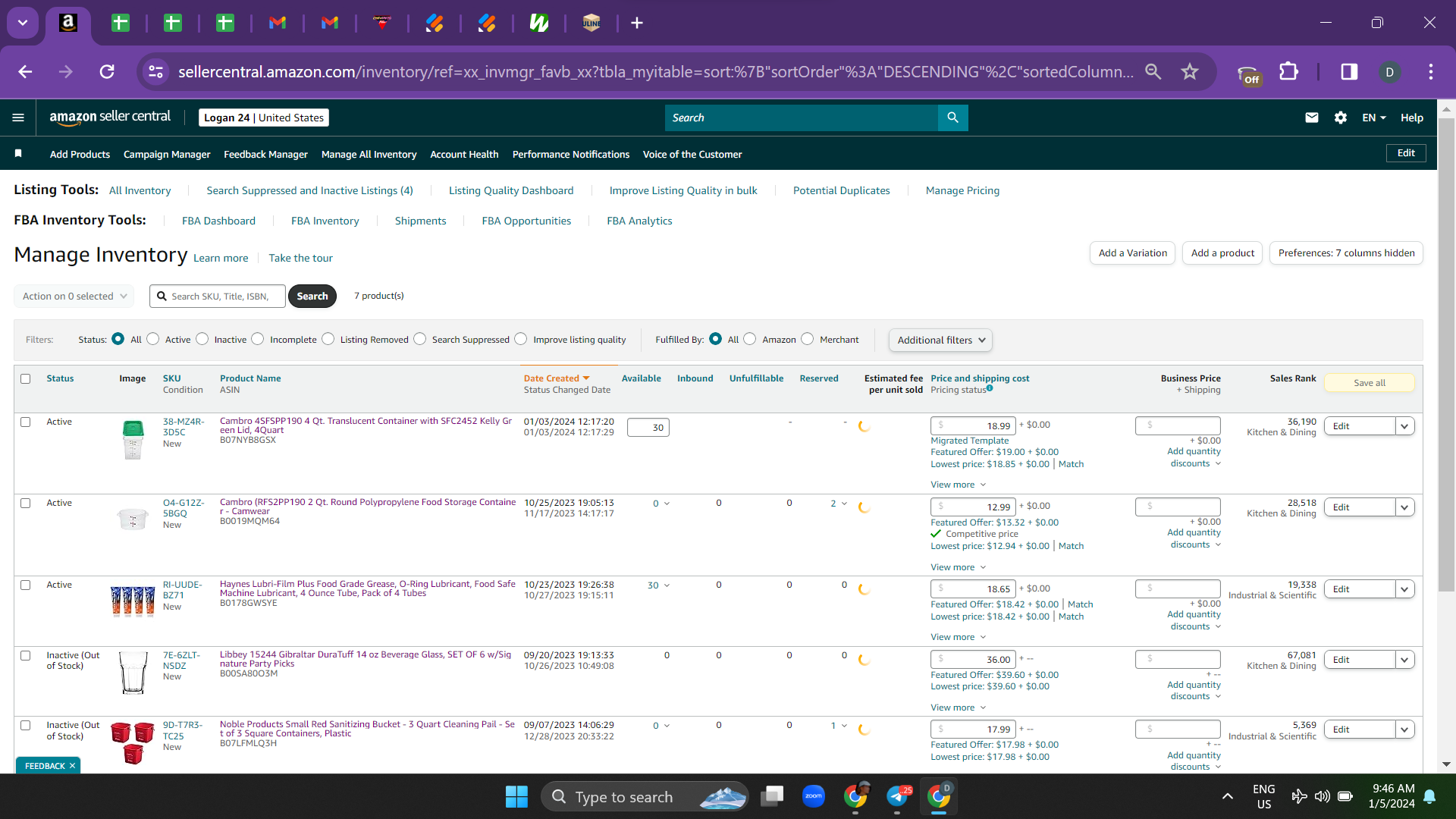
Task: Expand View more under 18.99 price
Action: click(x=959, y=485)
